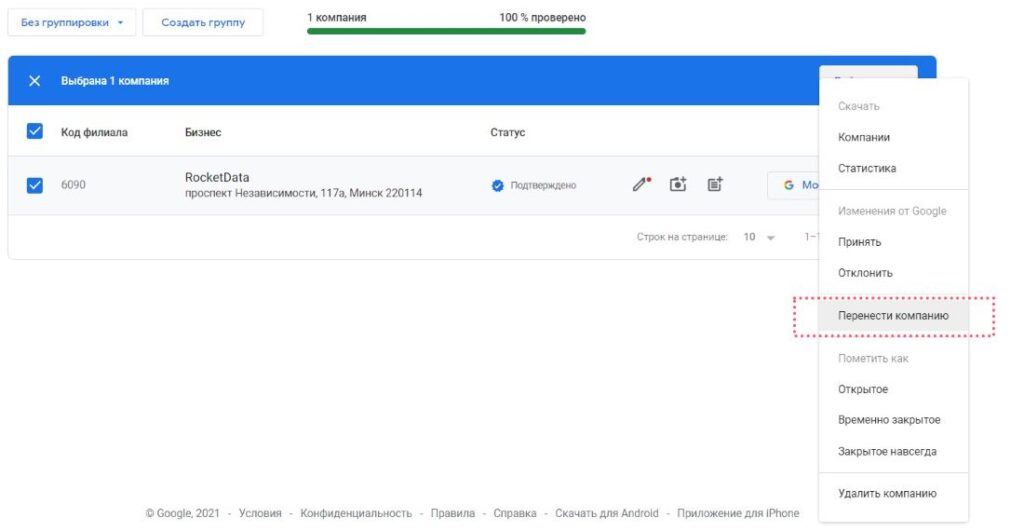Click the Создать группу button
Viewport: 1024px width, 531px height.
tap(203, 22)
